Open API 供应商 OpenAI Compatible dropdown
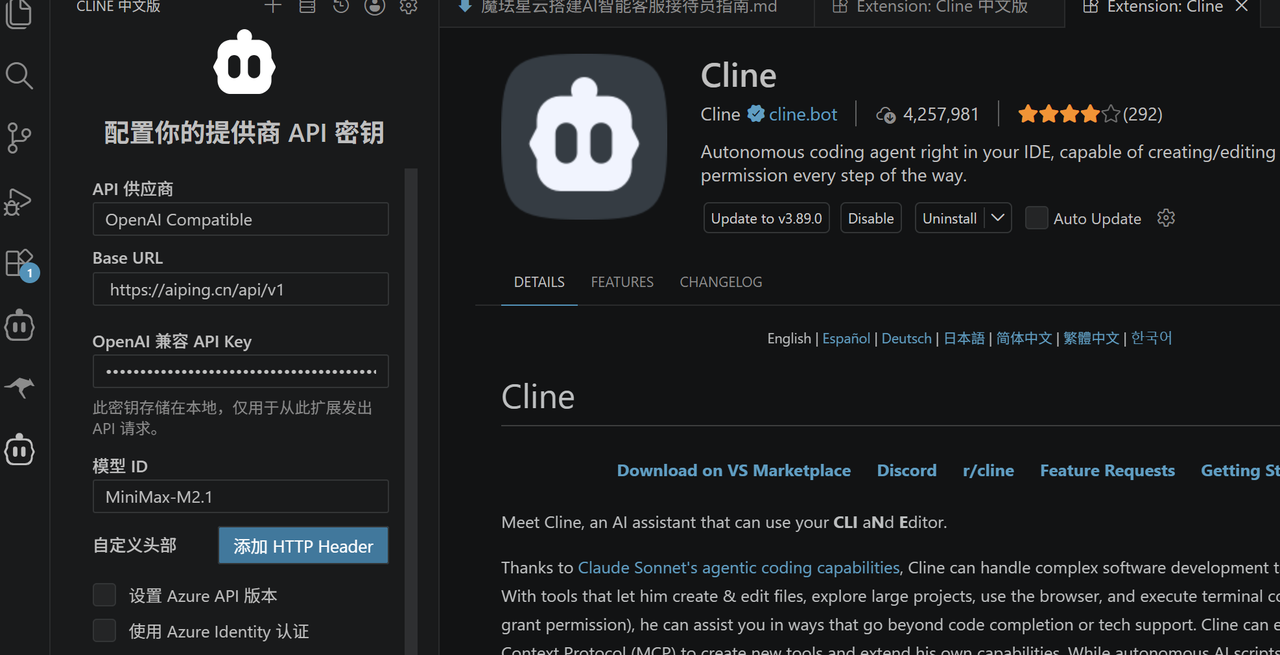 [240, 219]
